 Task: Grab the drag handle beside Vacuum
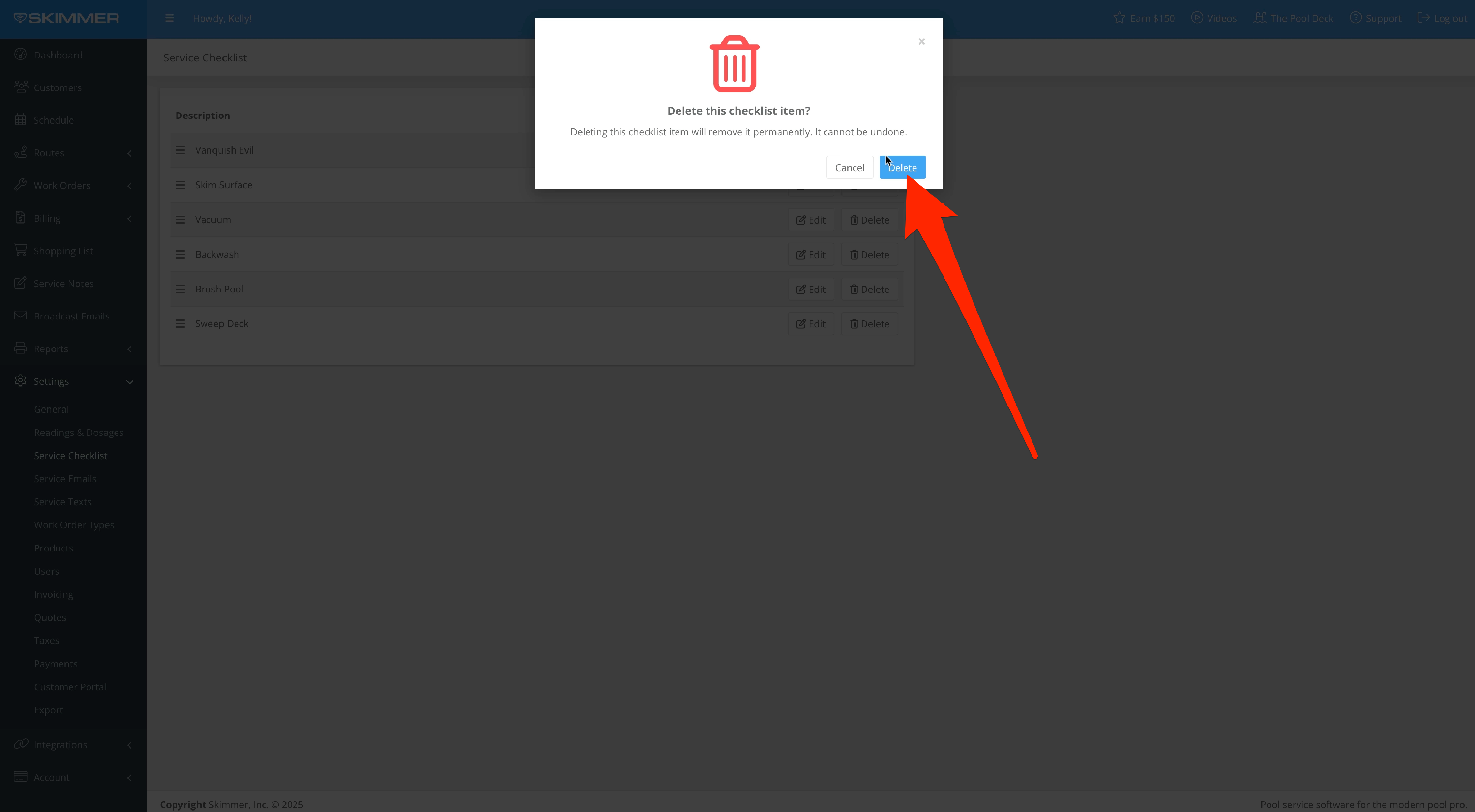click(180, 220)
